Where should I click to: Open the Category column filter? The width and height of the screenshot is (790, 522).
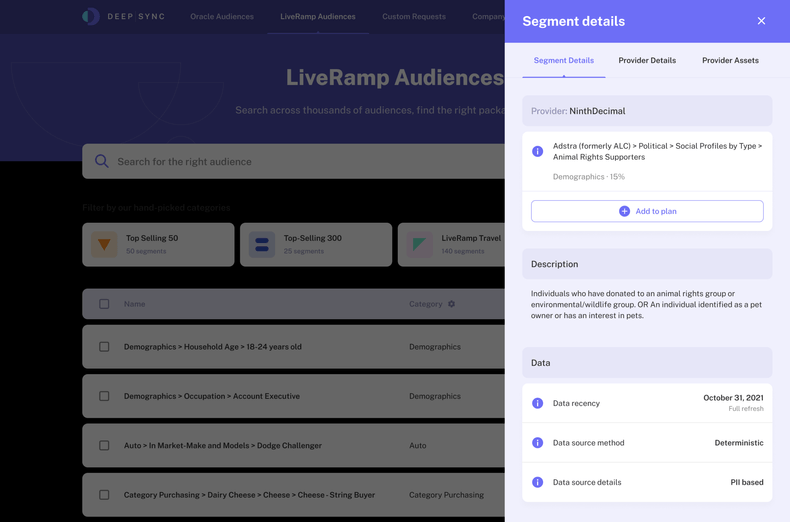pos(452,304)
